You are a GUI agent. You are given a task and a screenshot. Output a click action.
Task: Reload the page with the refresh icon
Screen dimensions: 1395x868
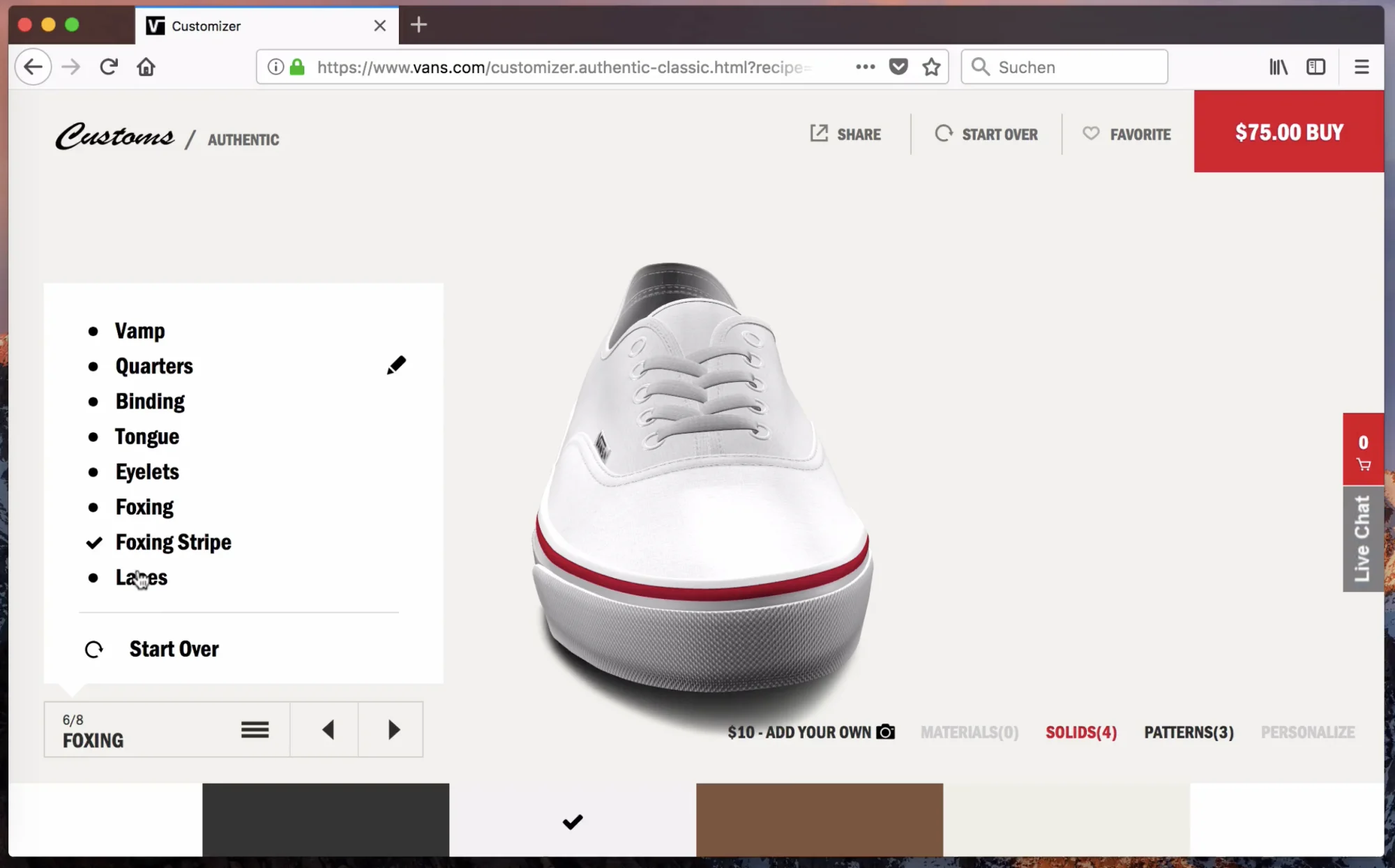[x=108, y=67]
